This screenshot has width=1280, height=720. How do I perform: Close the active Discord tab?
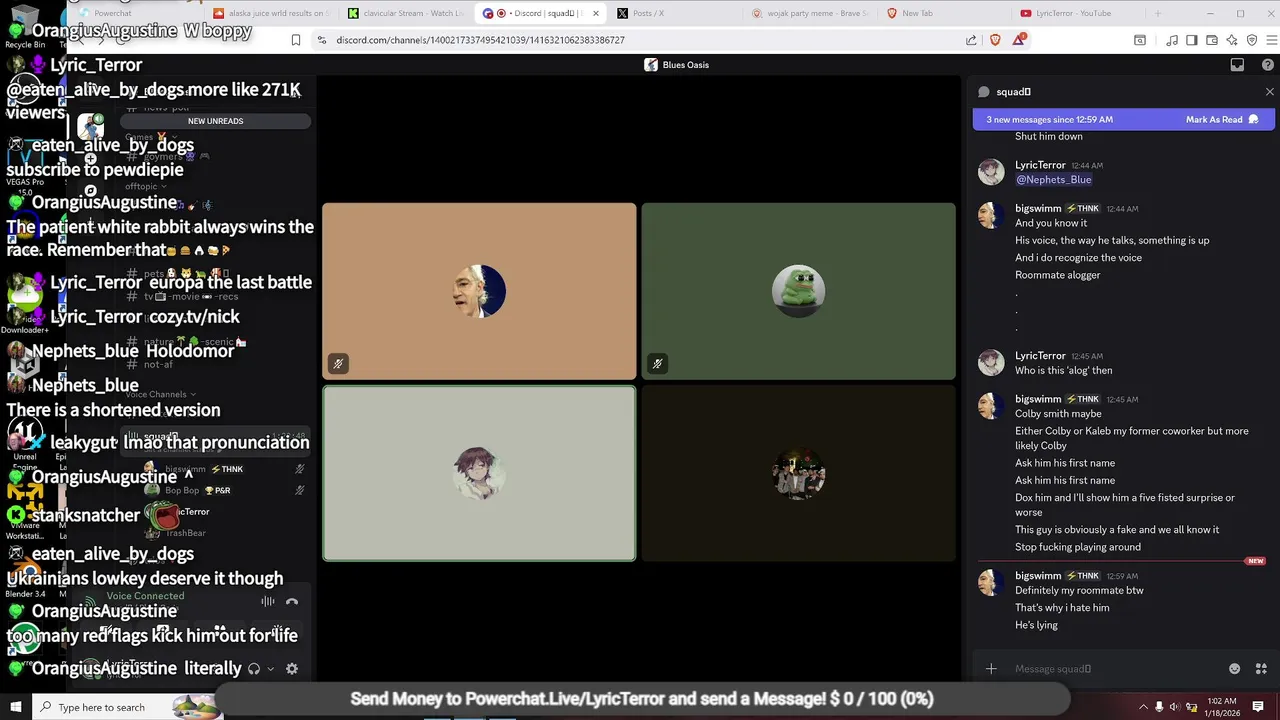596,13
